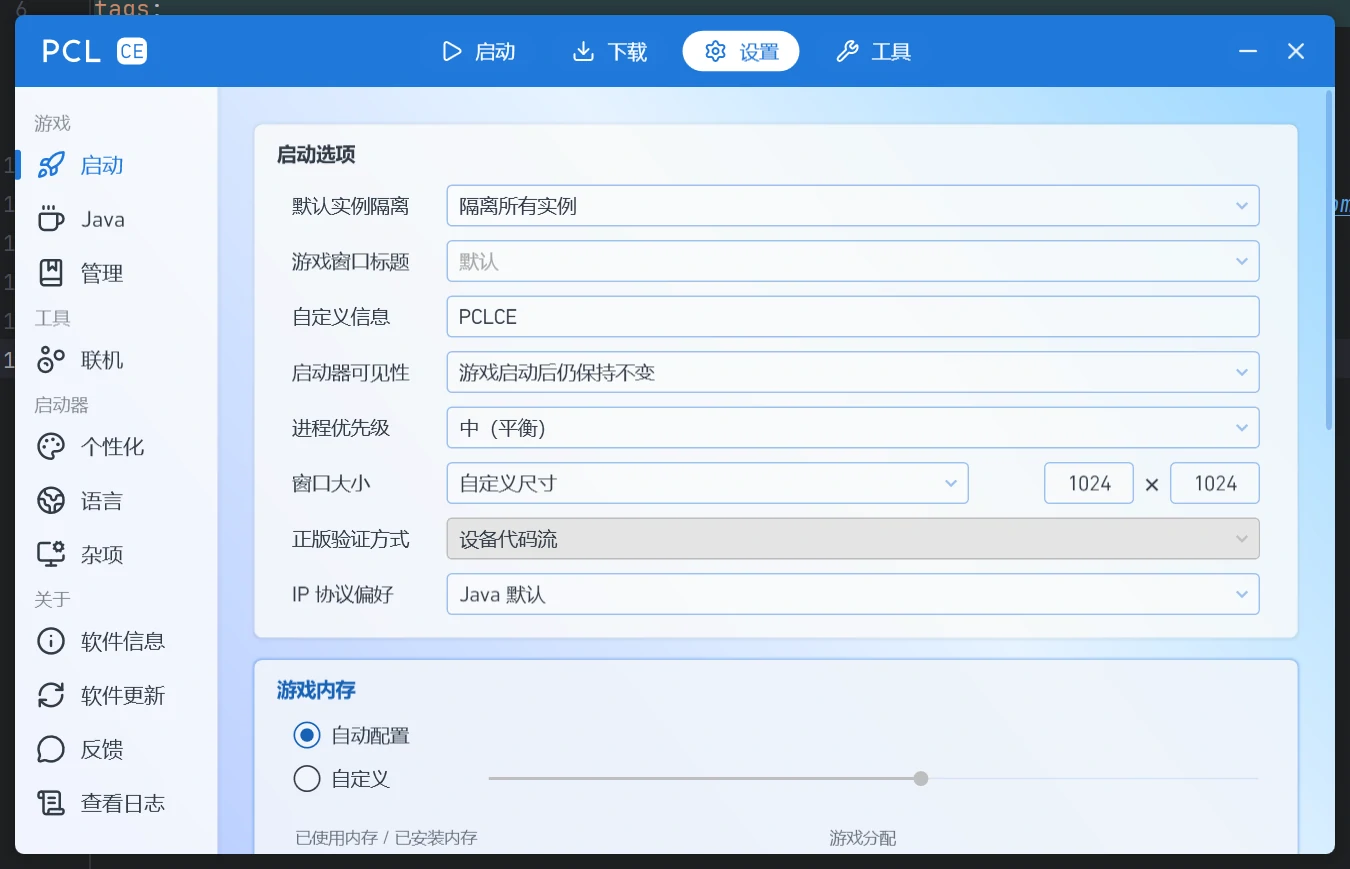Switch to the 启动 tab in the top bar

(479, 51)
